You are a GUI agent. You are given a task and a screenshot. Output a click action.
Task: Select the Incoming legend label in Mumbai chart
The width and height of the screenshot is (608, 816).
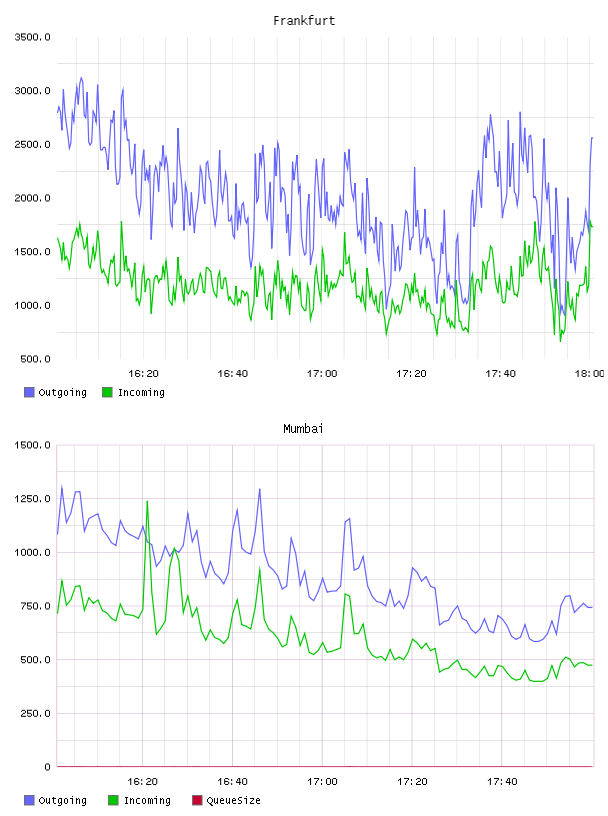[x=147, y=801]
